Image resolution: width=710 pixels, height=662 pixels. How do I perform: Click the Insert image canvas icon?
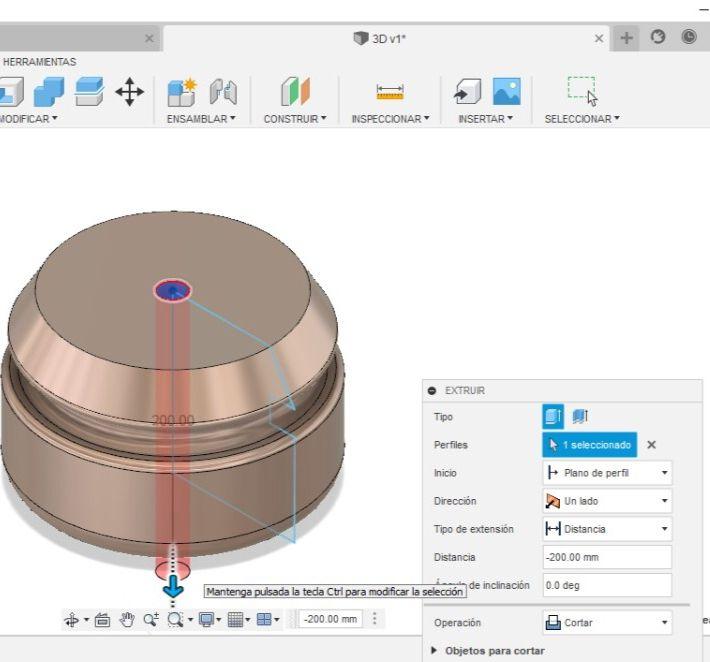click(x=507, y=91)
